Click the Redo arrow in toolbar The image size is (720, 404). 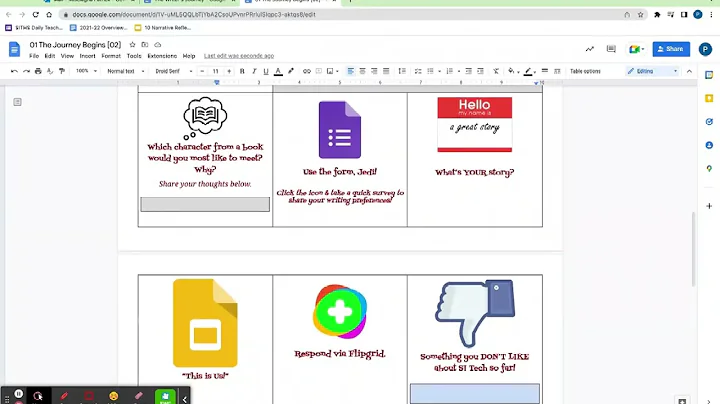click(x=26, y=71)
